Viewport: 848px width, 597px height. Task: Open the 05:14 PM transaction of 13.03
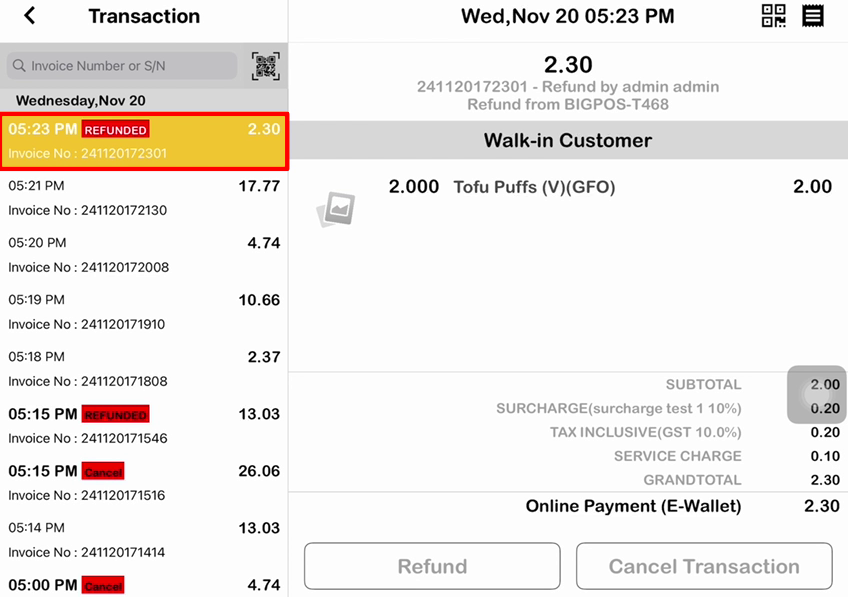[144, 540]
